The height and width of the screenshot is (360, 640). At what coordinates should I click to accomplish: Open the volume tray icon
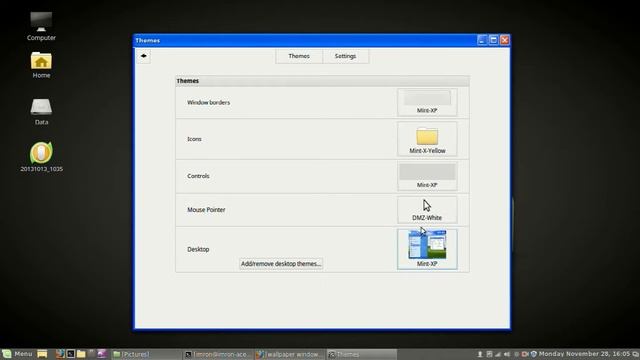pyautogui.click(x=507, y=354)
